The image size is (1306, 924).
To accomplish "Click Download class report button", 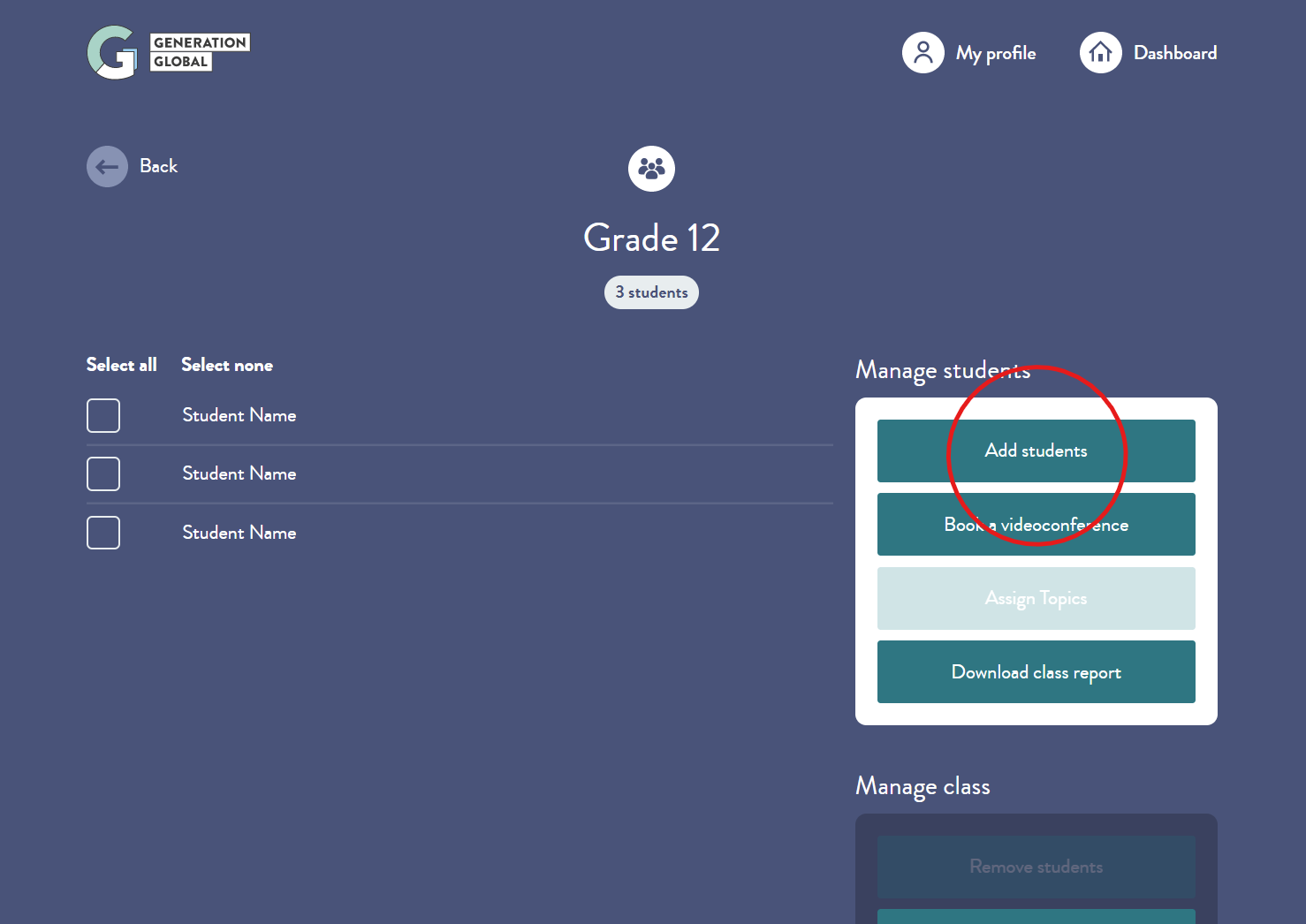I will (1036, 672).
